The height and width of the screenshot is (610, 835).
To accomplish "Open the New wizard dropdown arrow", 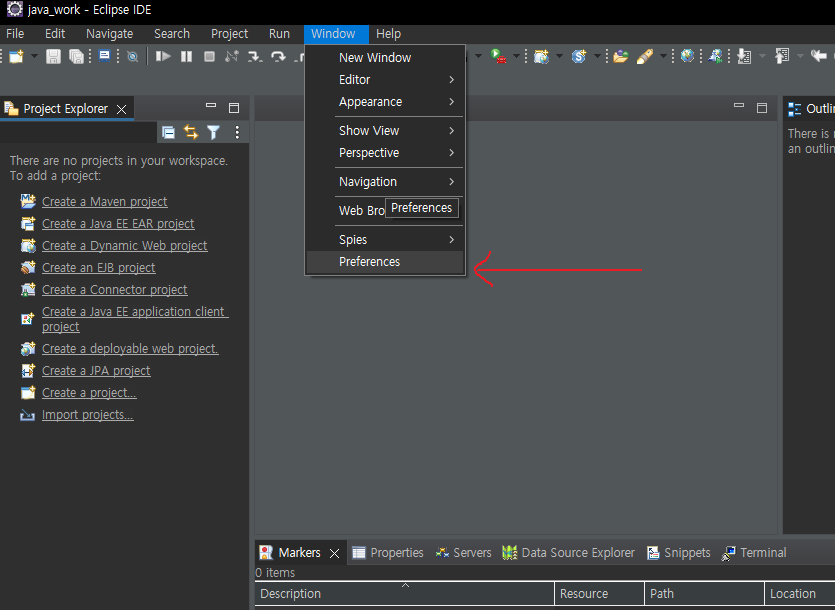I will (34, 56).
